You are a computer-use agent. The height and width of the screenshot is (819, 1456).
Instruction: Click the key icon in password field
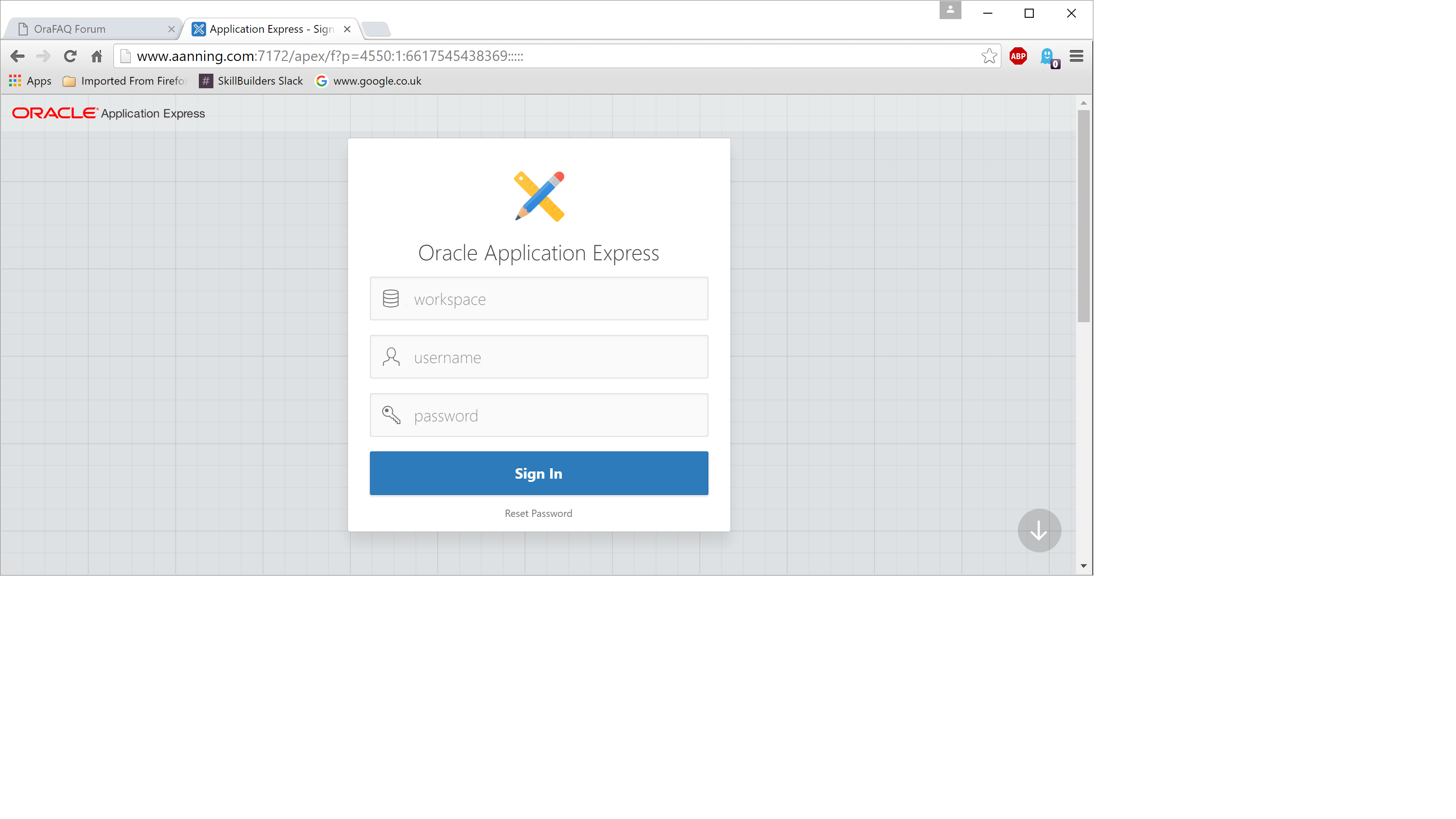coord(390,415)
